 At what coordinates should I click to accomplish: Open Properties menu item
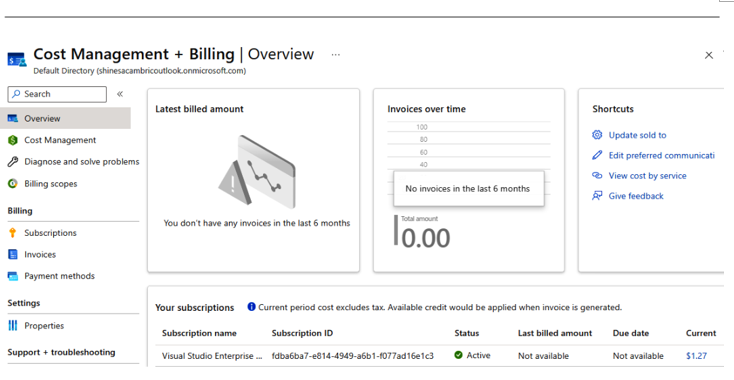pos(44,325)
